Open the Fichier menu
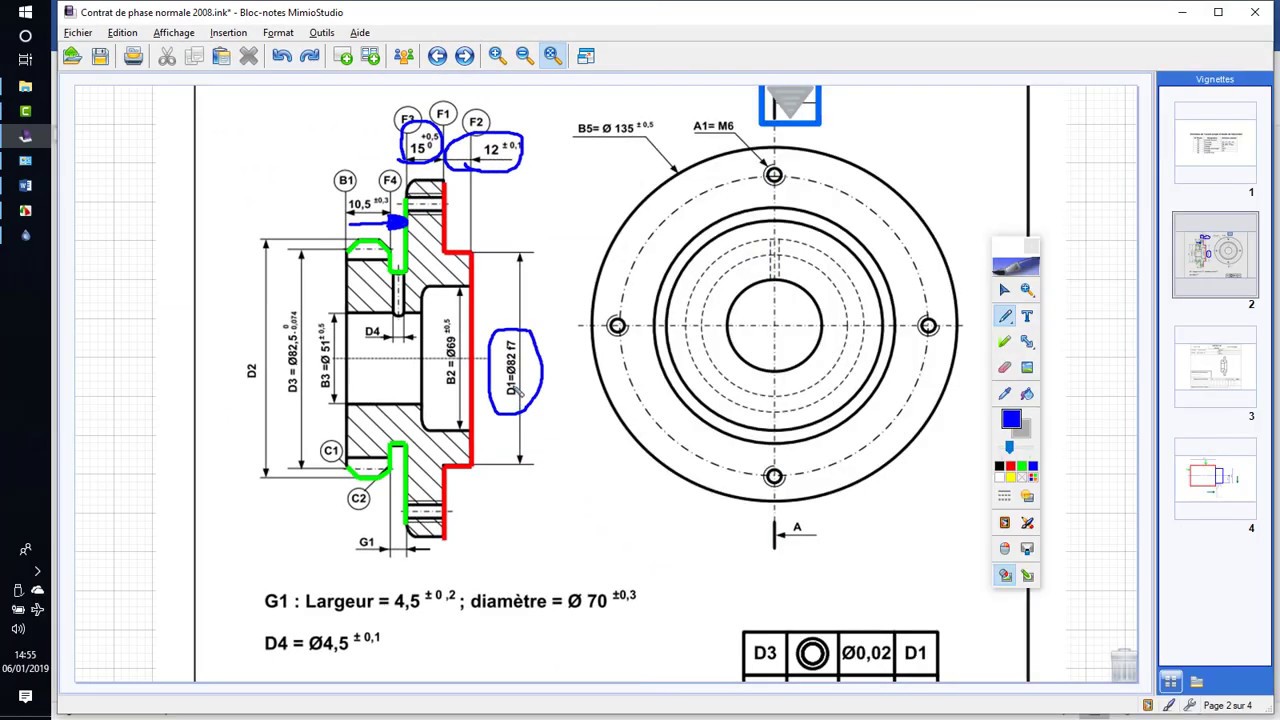Image resolution: width=1280 pixels, height=720 pixels. point(78,33)
